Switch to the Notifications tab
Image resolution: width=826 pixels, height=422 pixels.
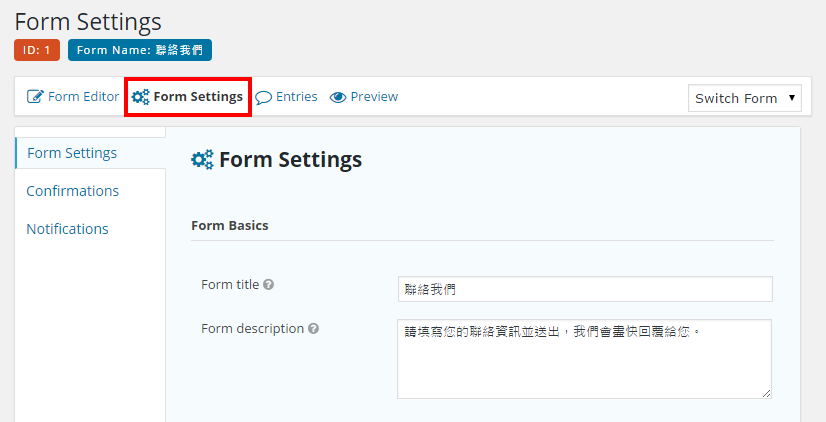point(68,229)
